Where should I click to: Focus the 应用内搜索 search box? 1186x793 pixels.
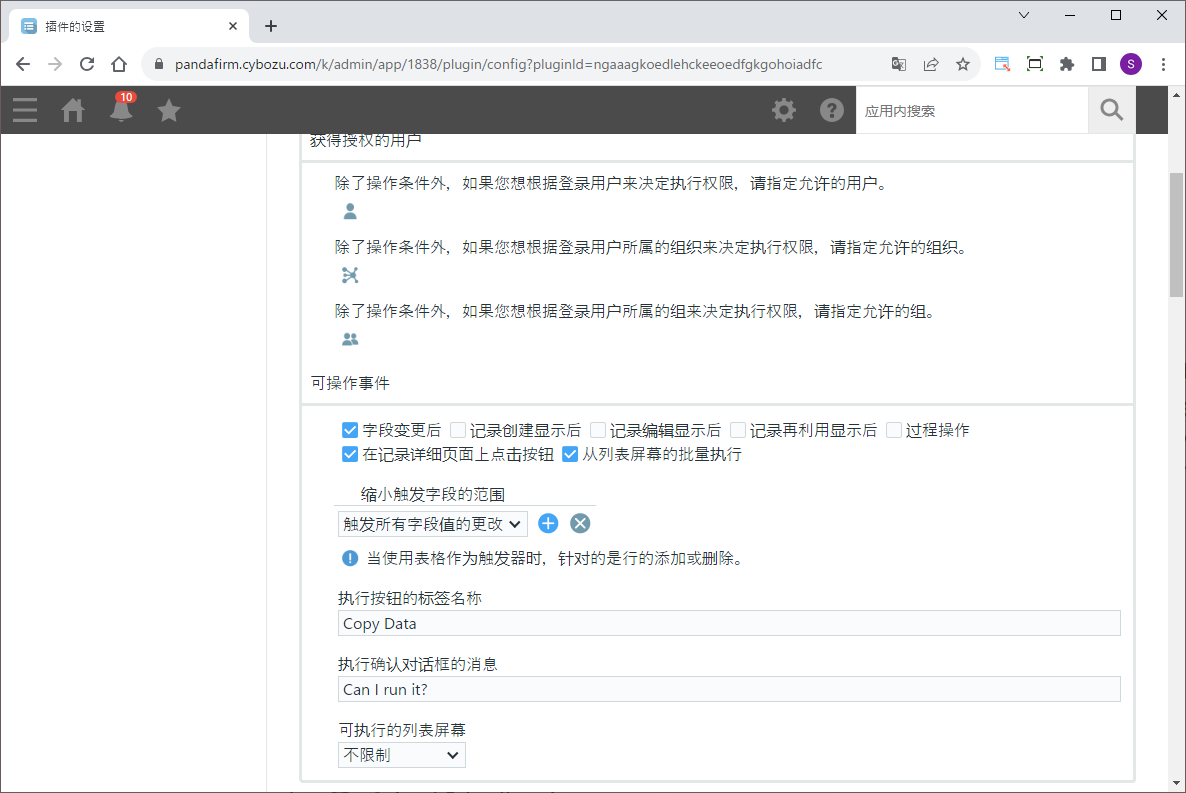(971, 111)
